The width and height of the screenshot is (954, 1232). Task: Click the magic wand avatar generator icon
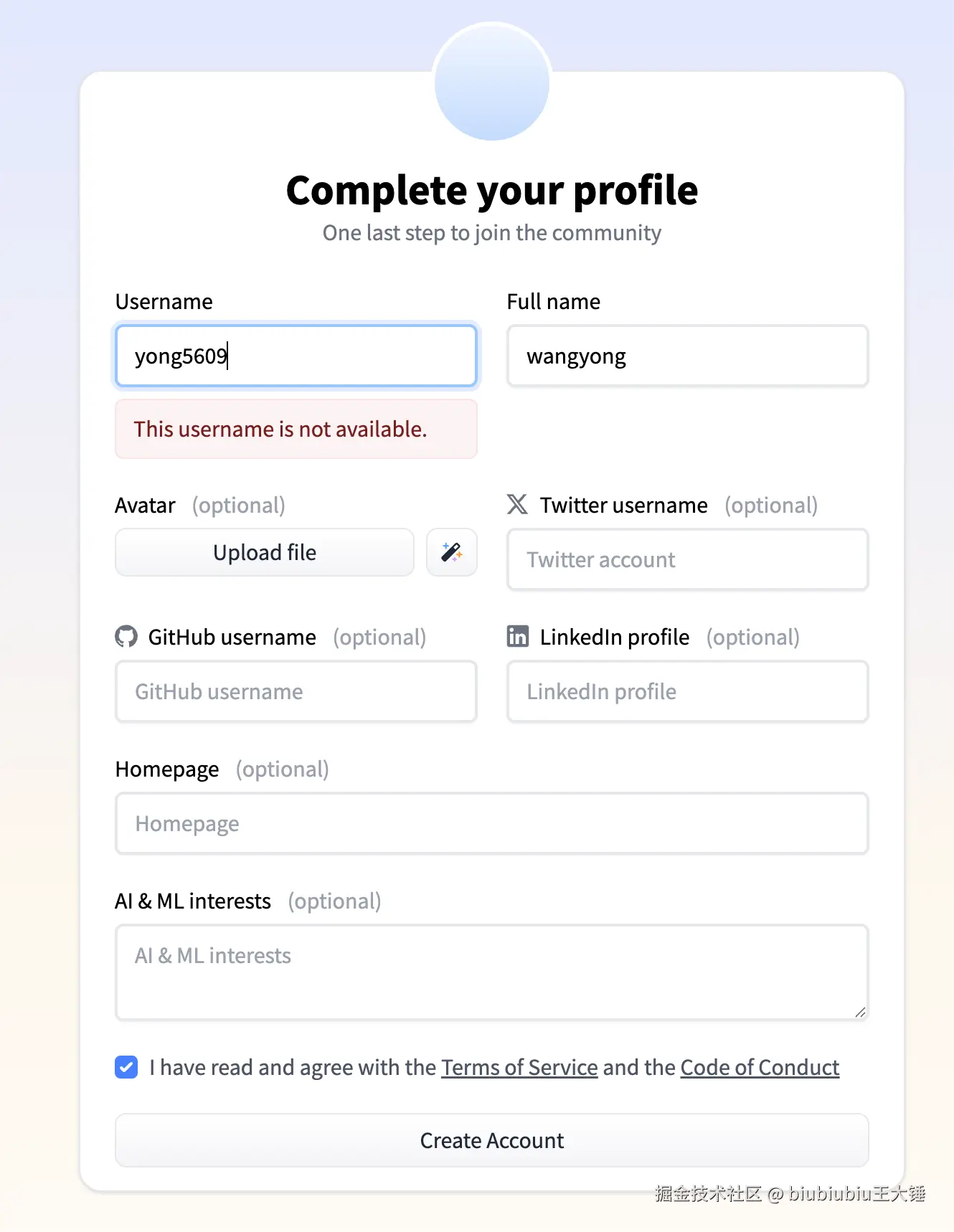click(x=452, y=552)
